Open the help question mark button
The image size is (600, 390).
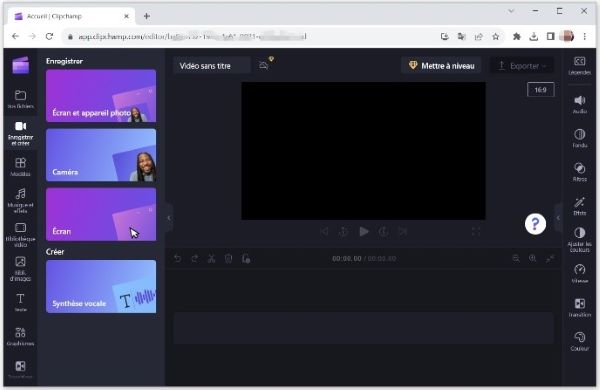click(x=535, y=224)
